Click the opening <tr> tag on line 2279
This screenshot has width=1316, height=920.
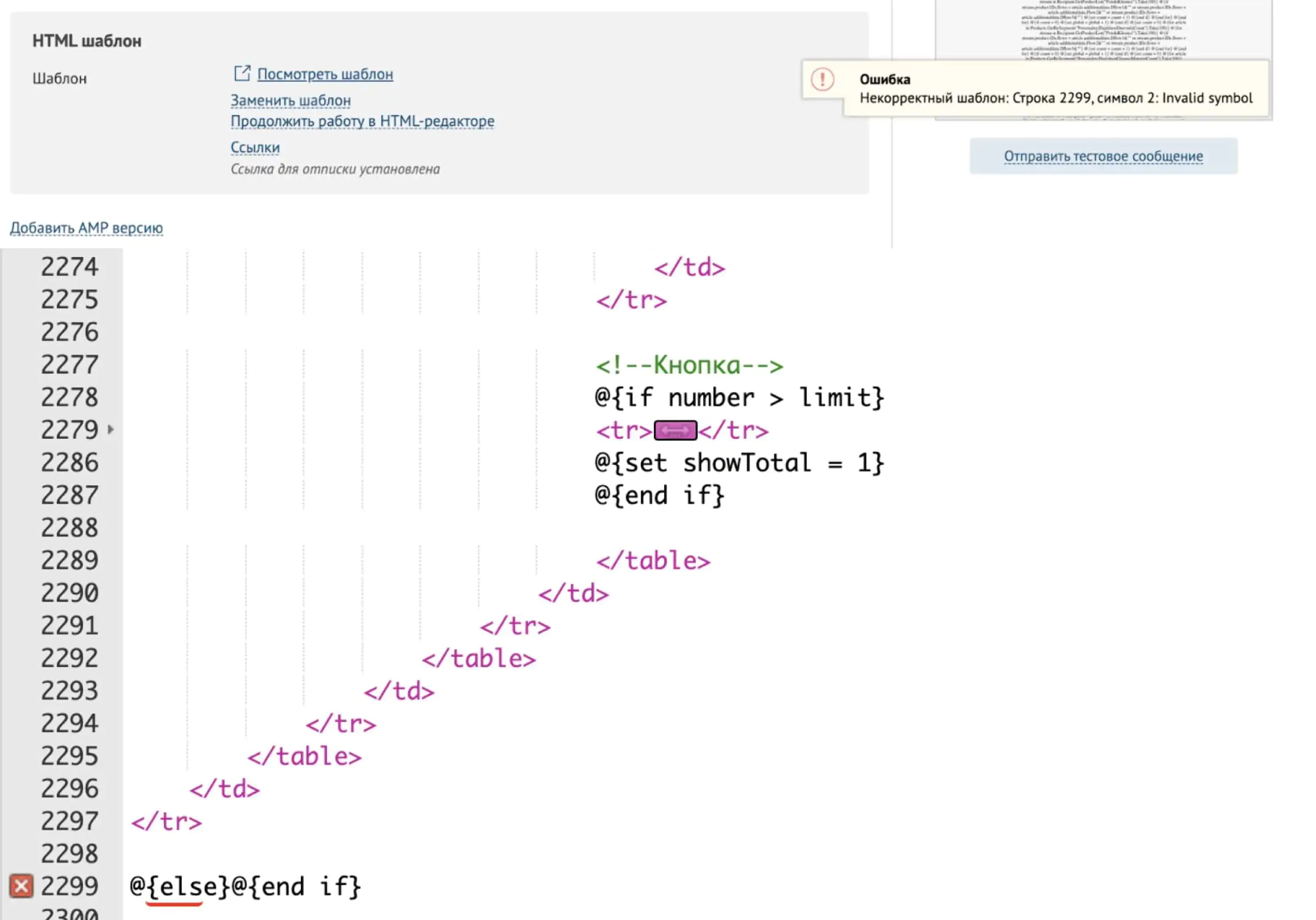pos(624,431)
